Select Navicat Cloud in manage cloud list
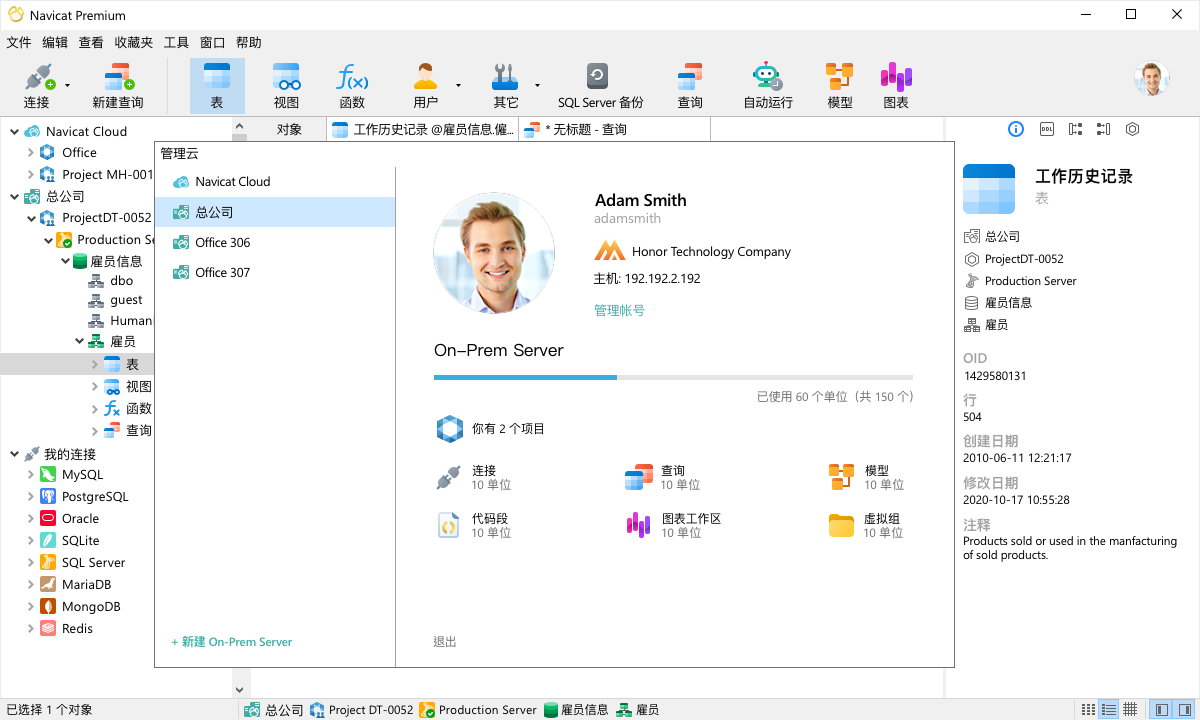Viewport: 1200px width, 720px height. pos(275,182)
